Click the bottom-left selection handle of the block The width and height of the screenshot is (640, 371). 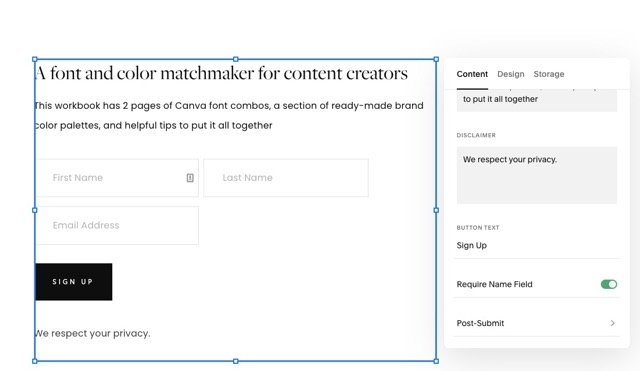[35, 361]
